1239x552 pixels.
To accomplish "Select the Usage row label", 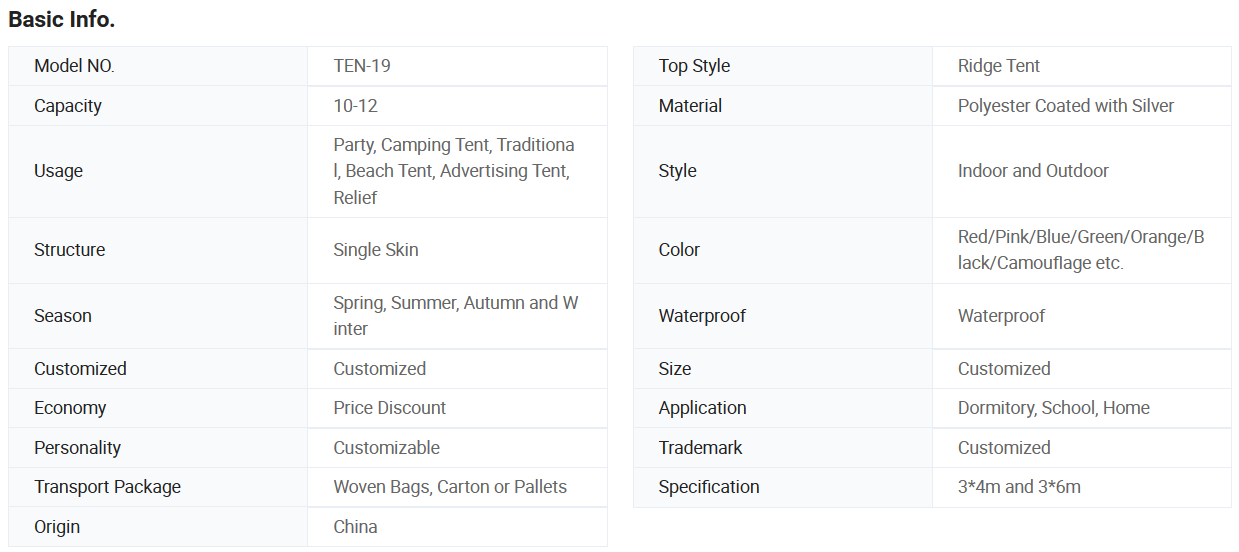I will 58,171.
